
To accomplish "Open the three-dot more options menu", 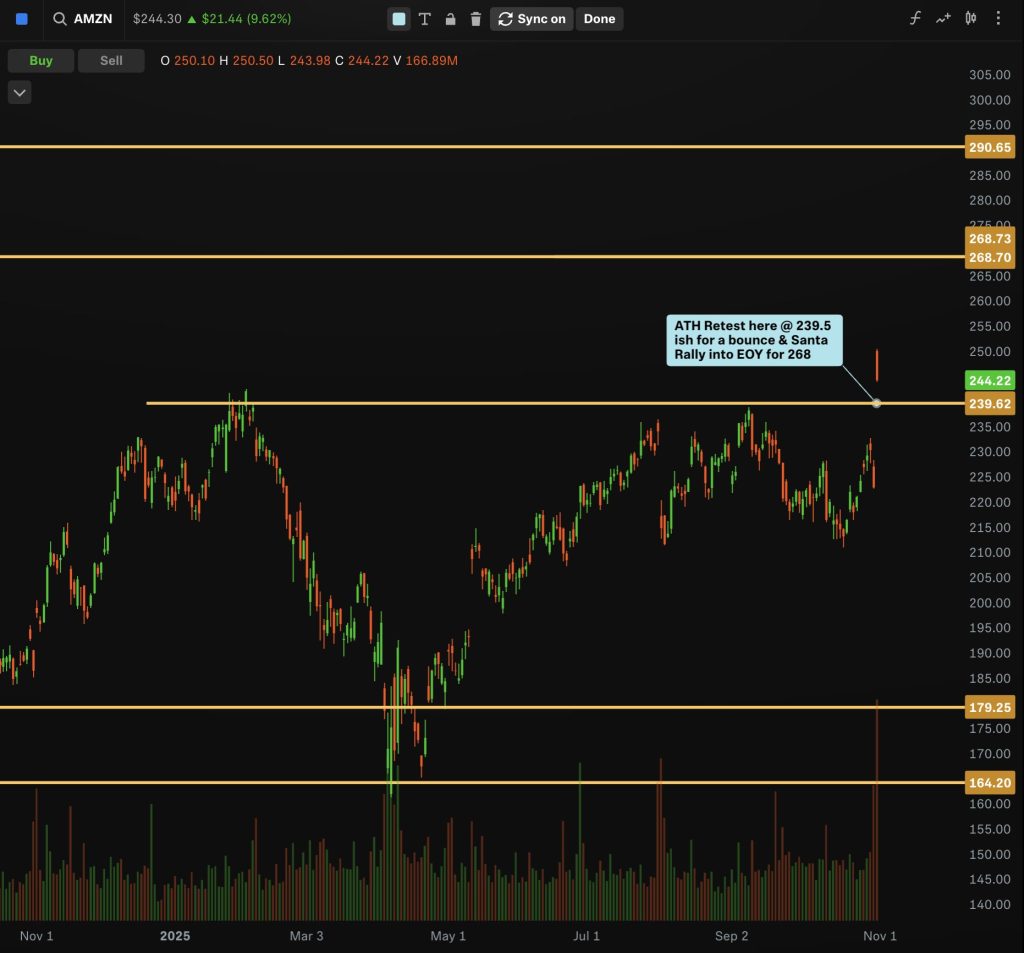I will (998, 19).
